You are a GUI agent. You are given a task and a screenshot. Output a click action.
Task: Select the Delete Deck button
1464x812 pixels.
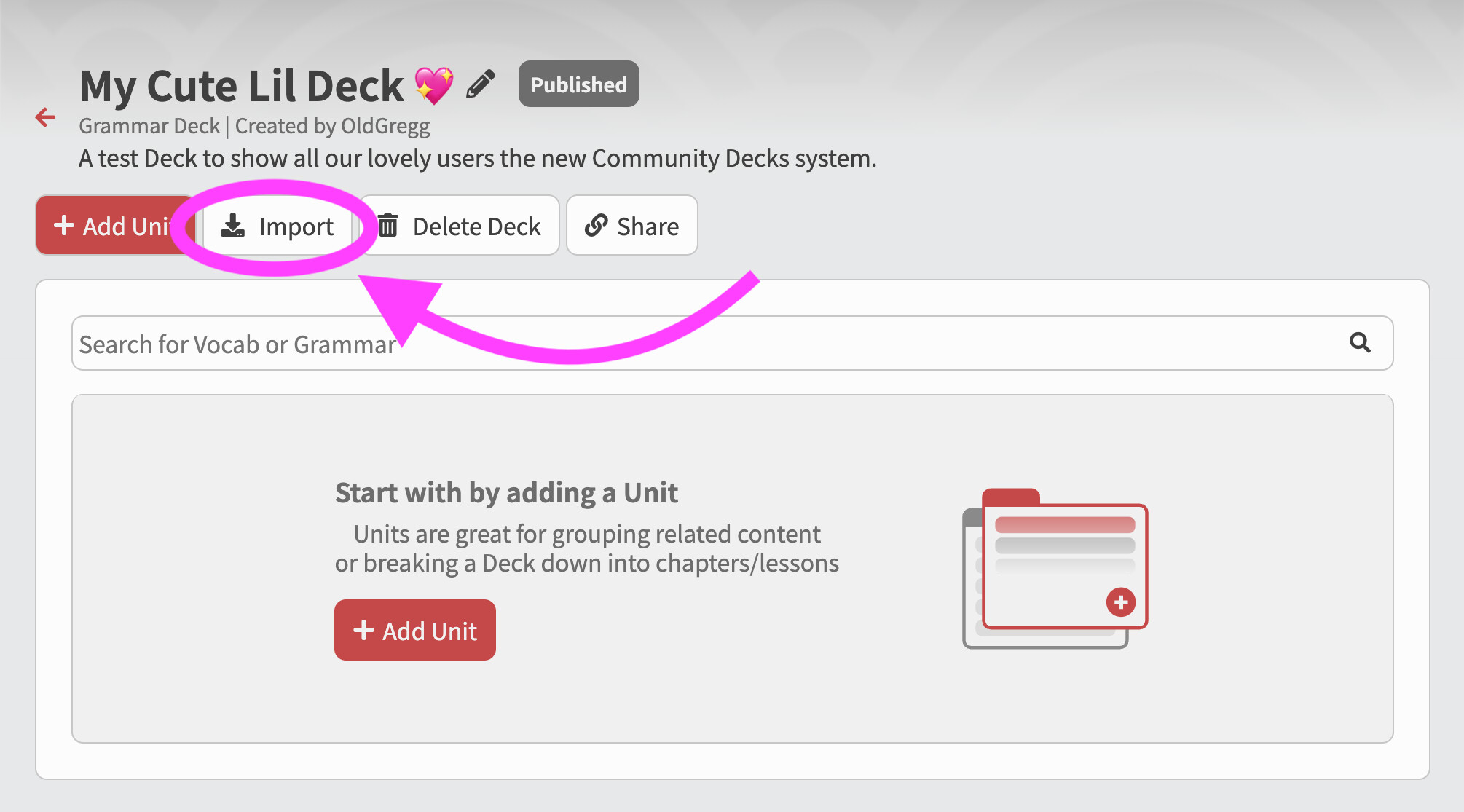point(460,225)
